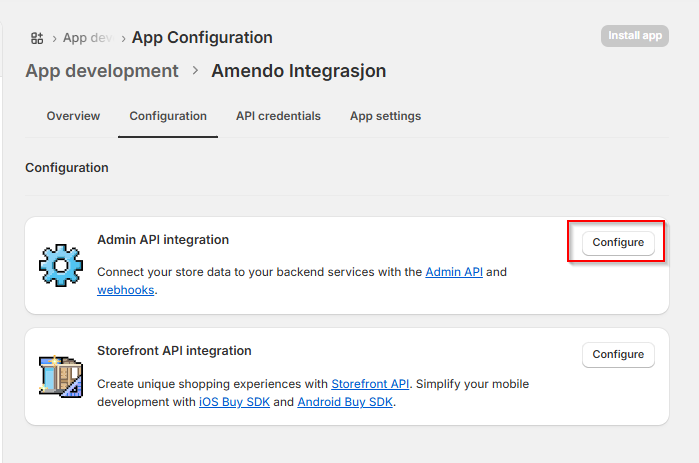The width and height of the screenshot is (699, 463).
Task: Switch to the Overview tab
Action: point(73,116)
